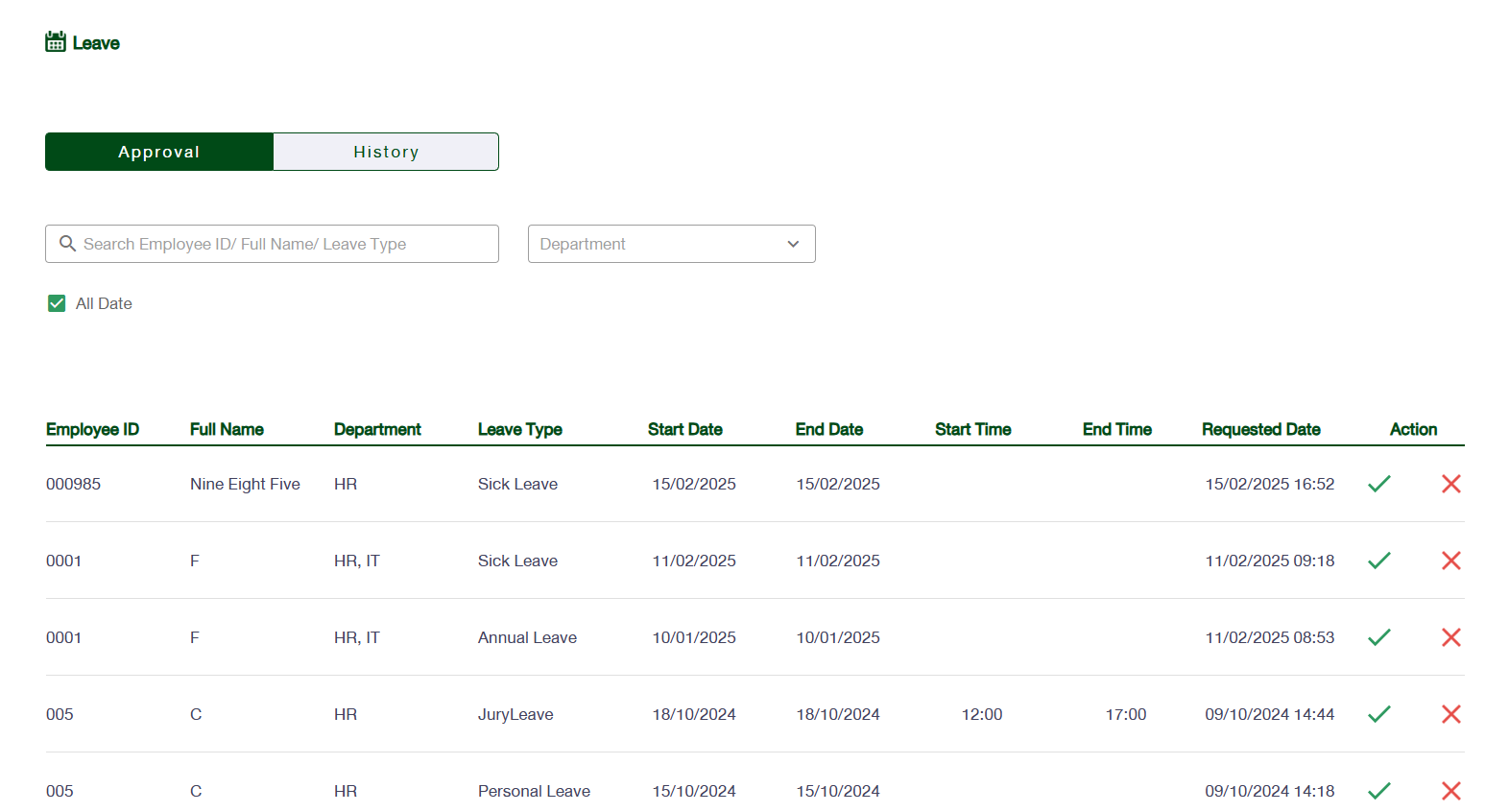This screenshot has height=812, width=1509.
Task: Sort by Start Date column header
Action: 684,429
